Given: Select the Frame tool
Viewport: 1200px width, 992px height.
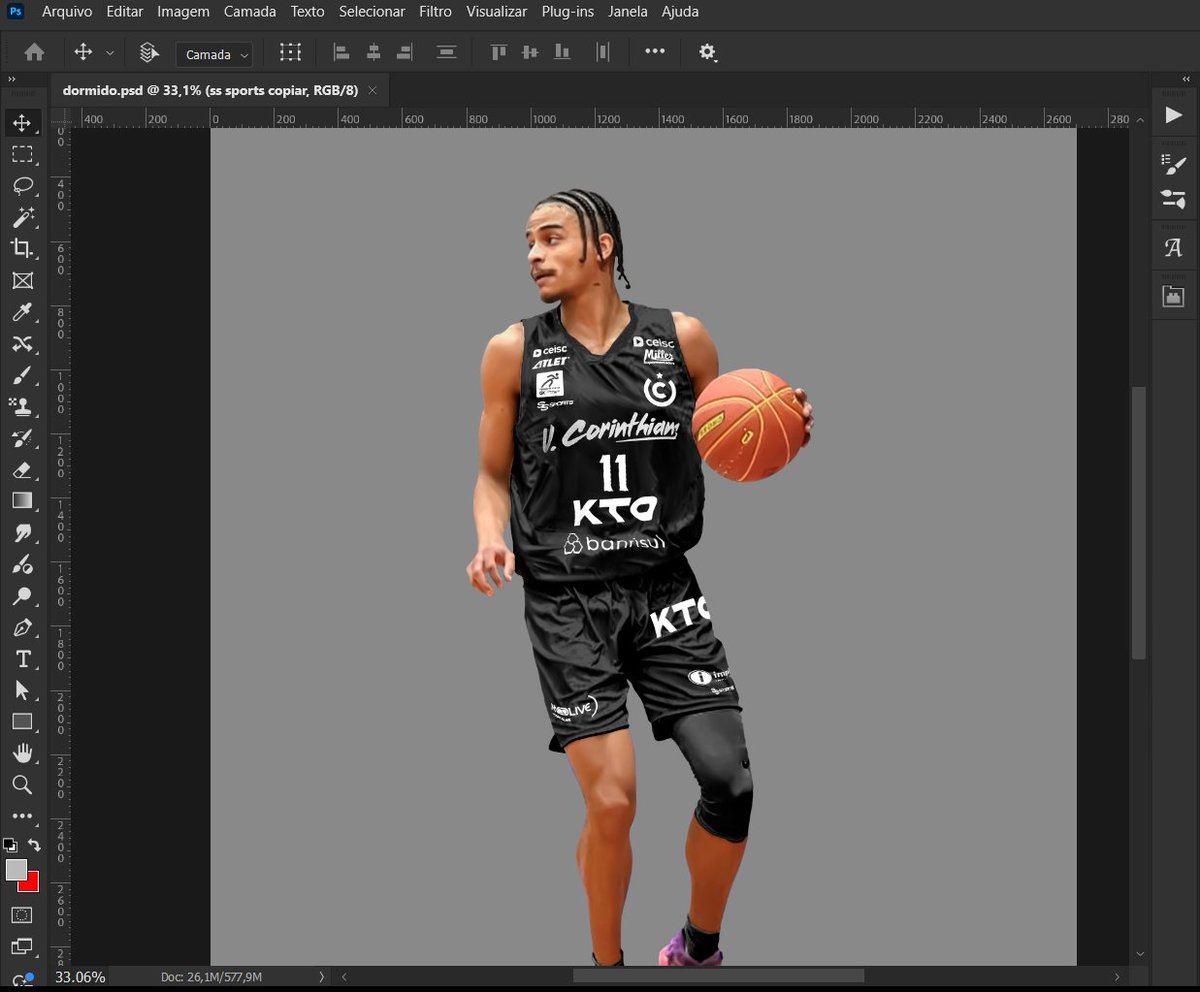Looking at the screenshot, I should click(x=22, y=280).
